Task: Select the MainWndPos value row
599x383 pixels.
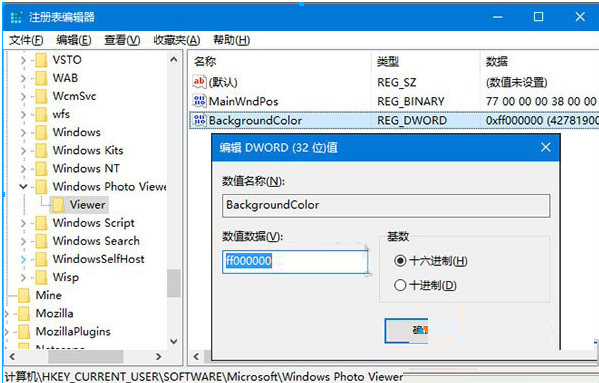Action: tap(394, 101)
